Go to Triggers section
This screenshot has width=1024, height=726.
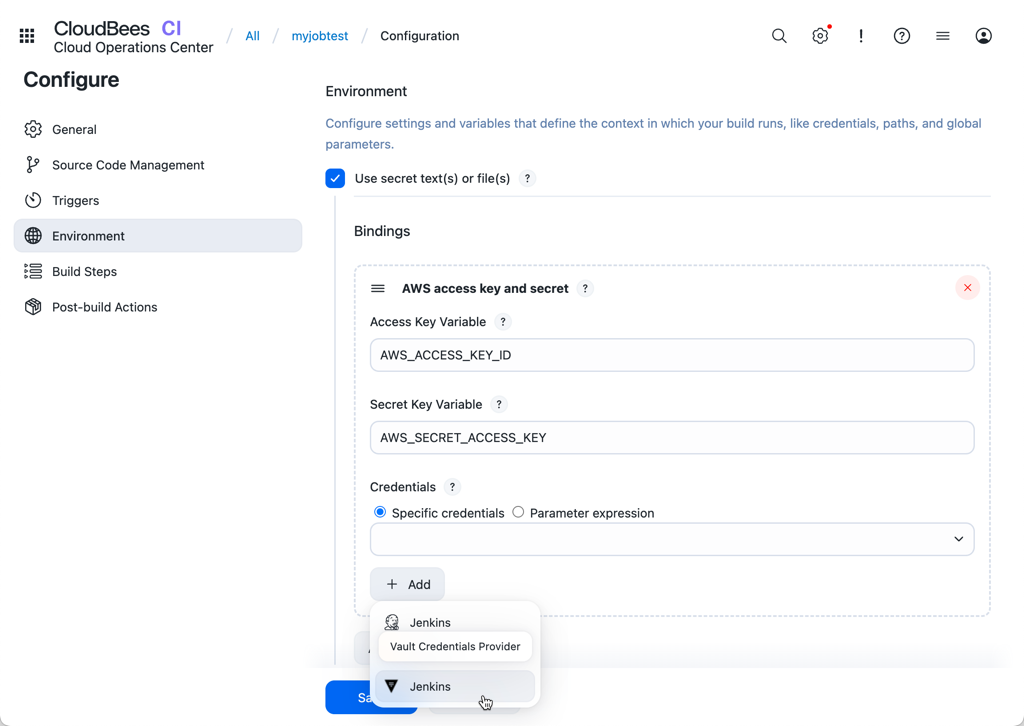tap(157, 200)
